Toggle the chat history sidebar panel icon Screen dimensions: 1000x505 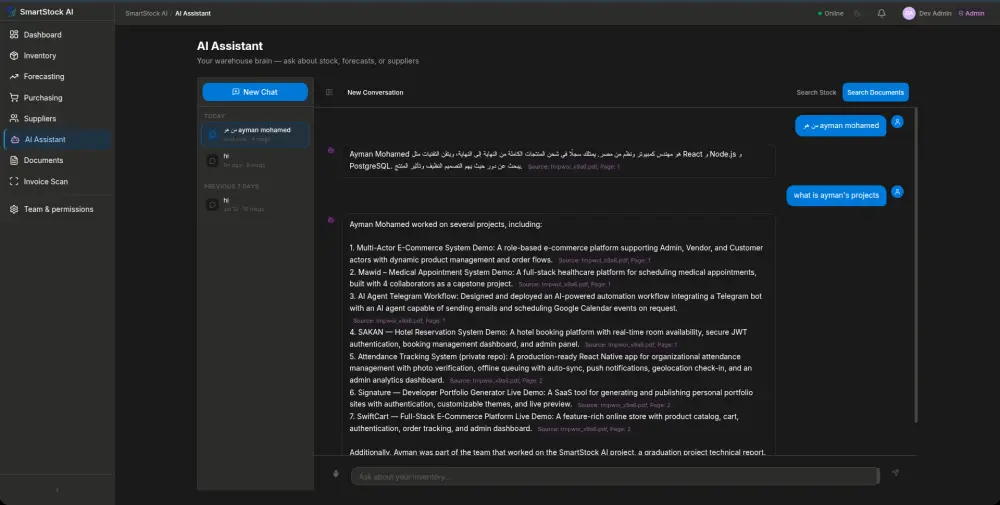[x=329, y=92]
